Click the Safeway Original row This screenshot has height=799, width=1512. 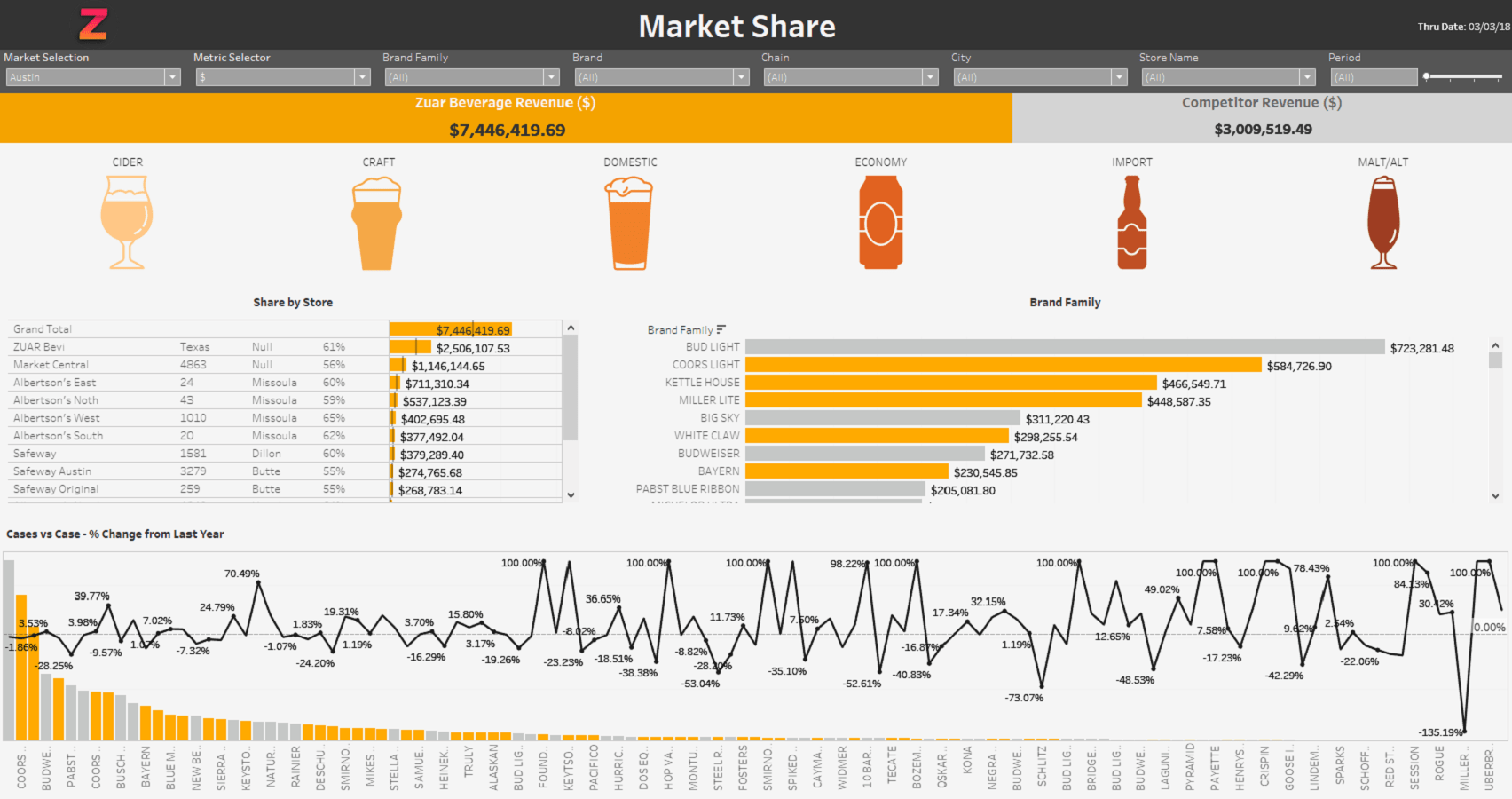(285, 489)
